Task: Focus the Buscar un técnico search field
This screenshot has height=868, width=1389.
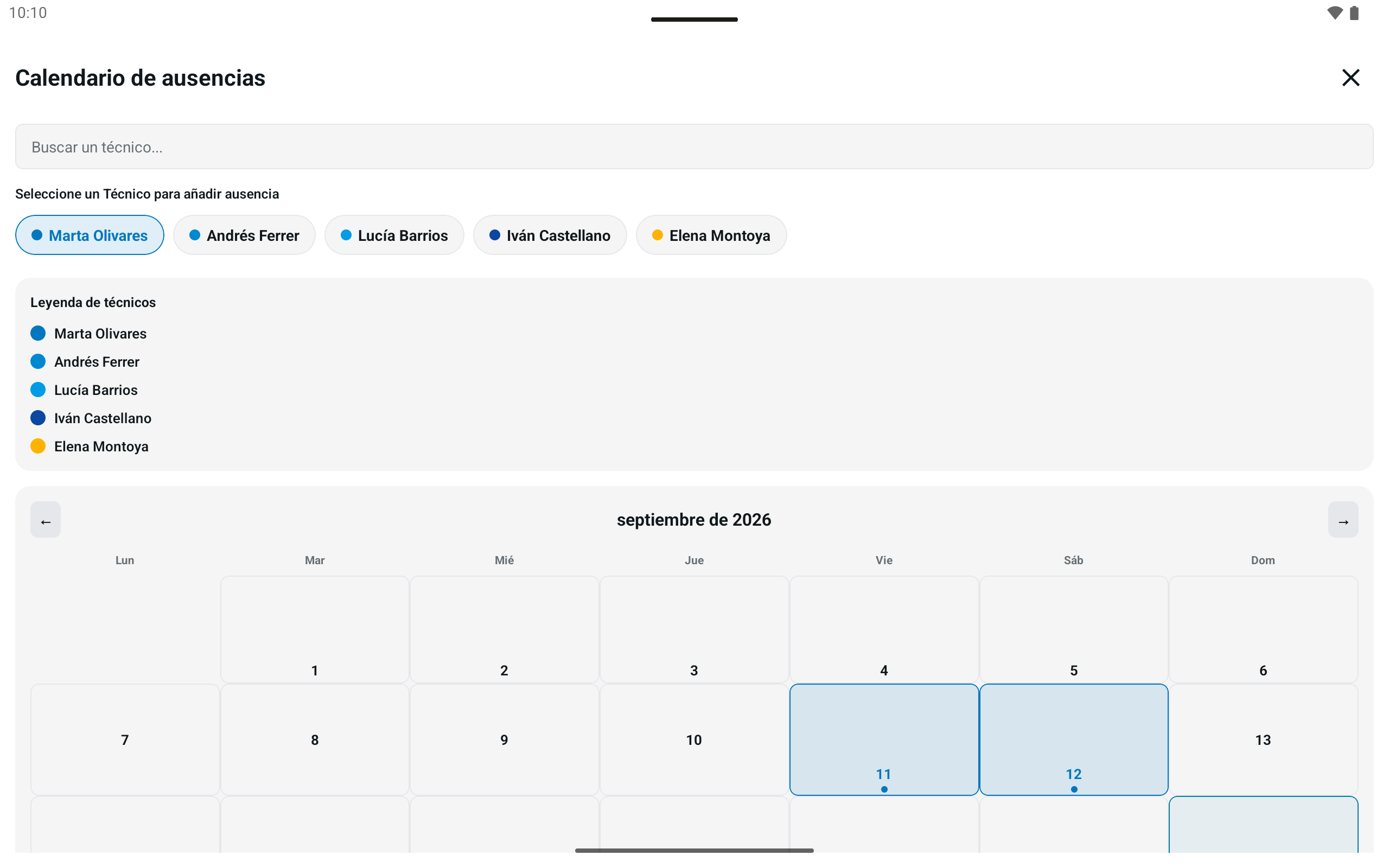Action: 694,147
